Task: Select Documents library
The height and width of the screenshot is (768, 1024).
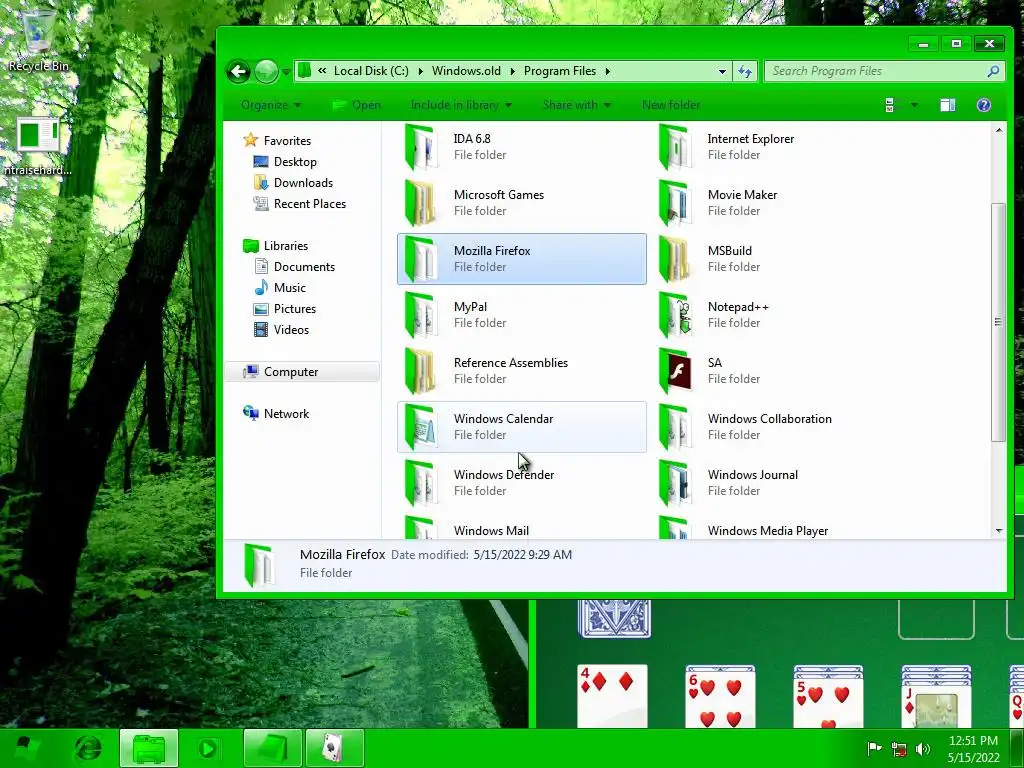Action: tap(304, 266)
